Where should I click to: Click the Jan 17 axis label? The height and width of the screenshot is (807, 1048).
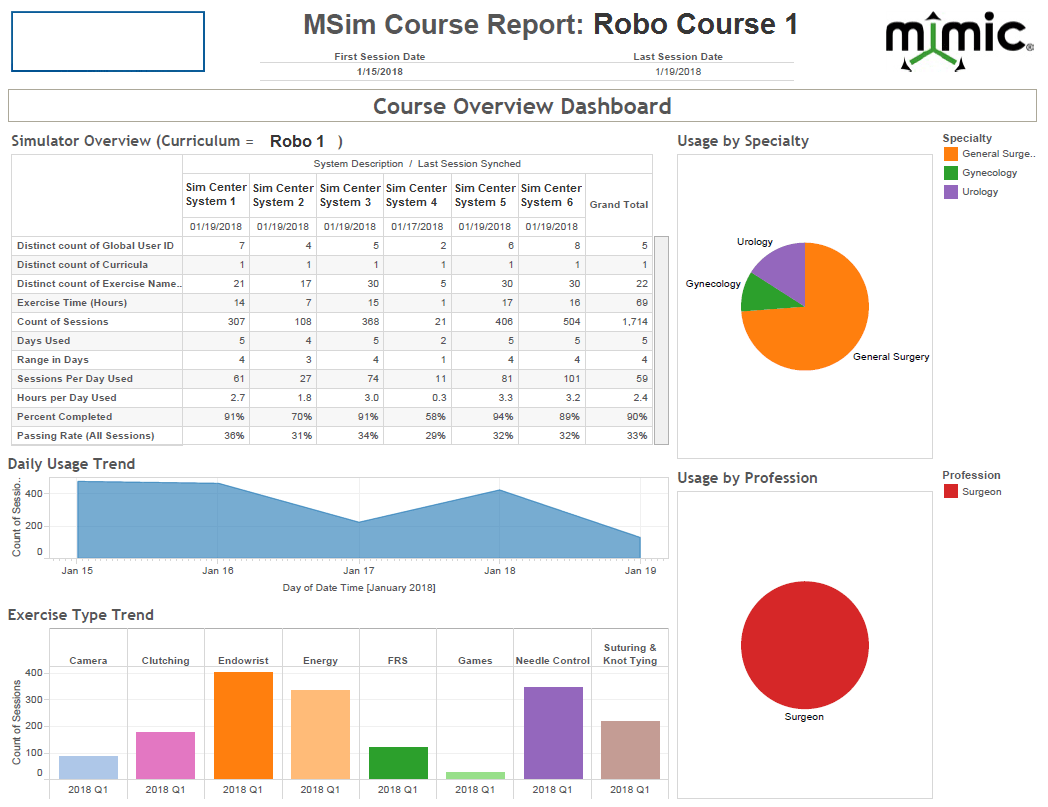[x=359, y=570]
